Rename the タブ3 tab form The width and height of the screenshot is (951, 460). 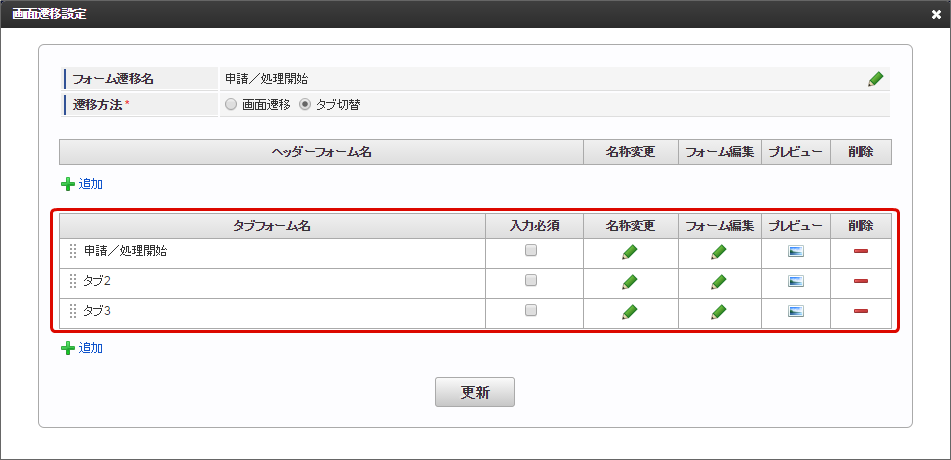[630, 312]
